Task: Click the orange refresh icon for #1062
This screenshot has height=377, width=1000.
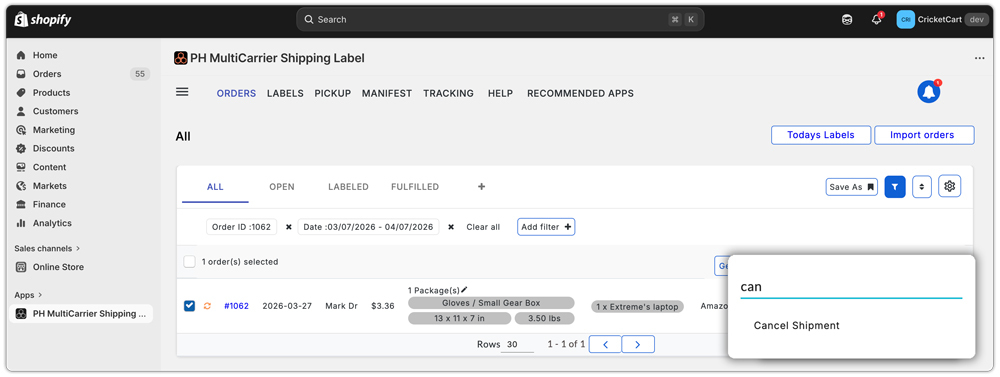Action: (207, 306)
